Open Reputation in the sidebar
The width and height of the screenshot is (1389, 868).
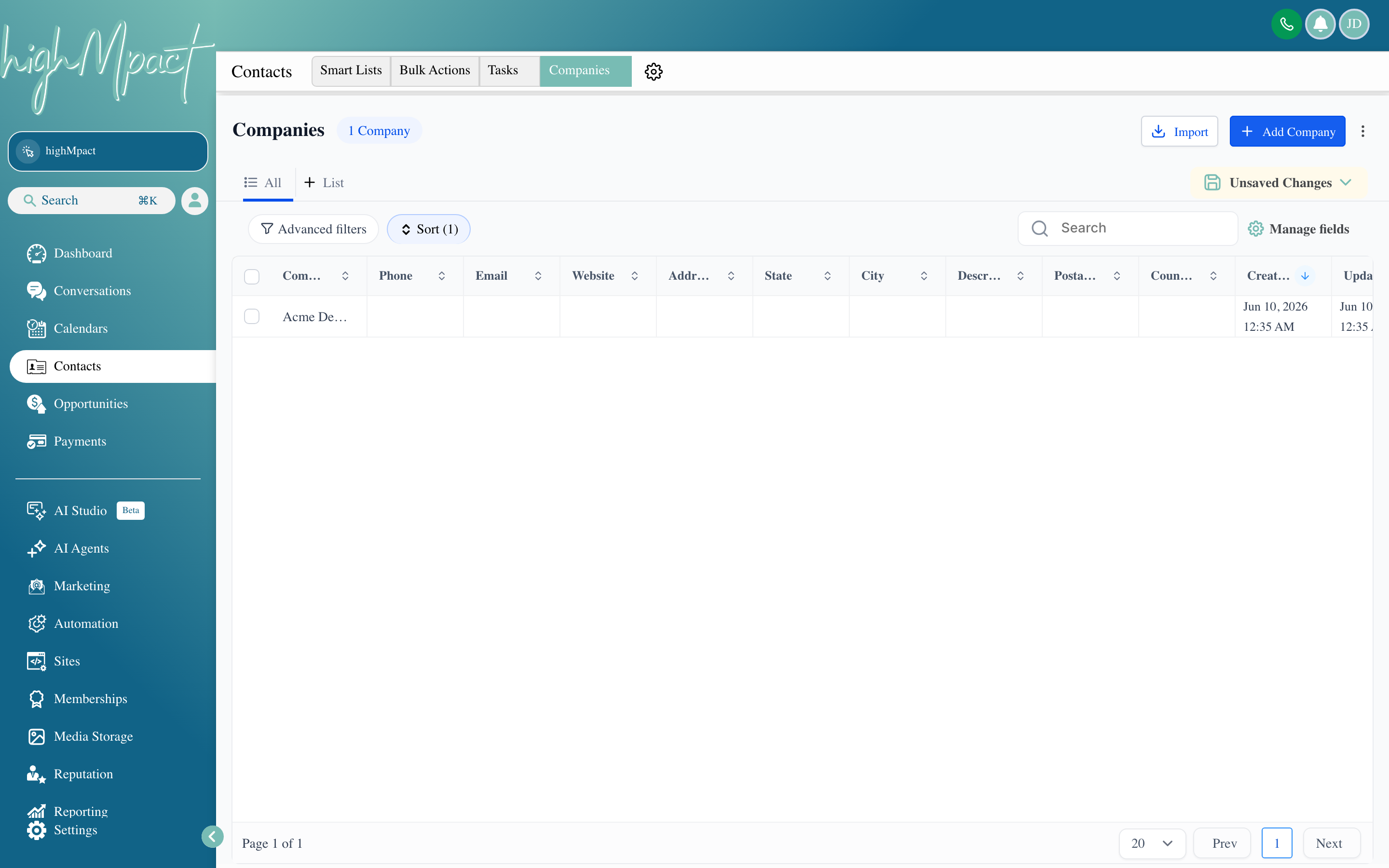[69, 774]
